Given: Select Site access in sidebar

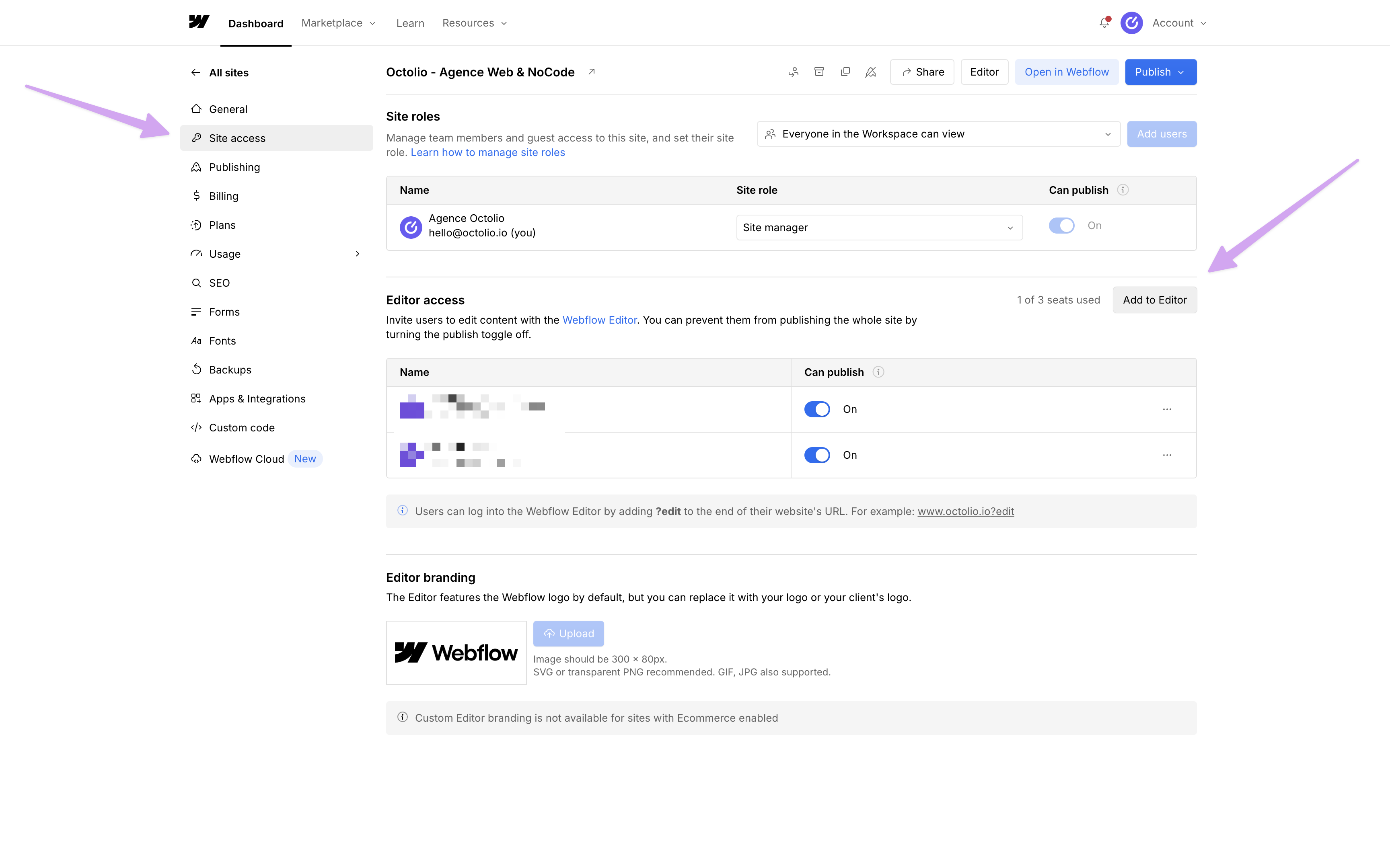Looking at the screenshot, I should (x=276, y=138).
